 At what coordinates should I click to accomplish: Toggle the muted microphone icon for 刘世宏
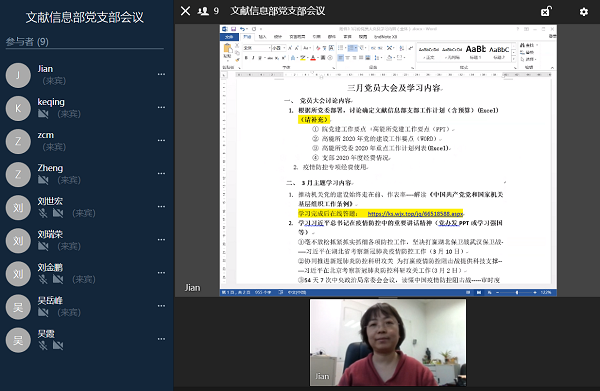(x=43, y=213)
